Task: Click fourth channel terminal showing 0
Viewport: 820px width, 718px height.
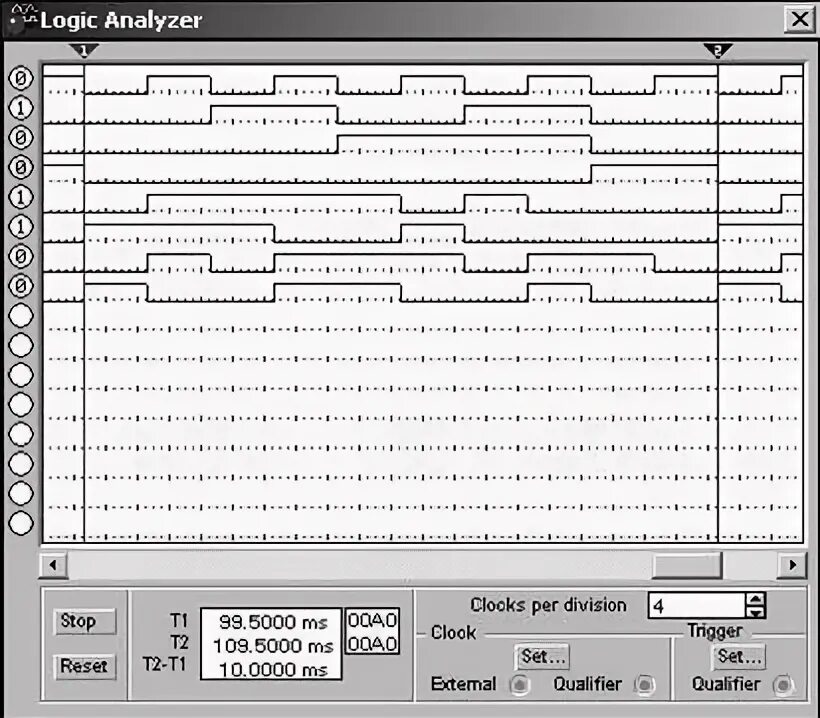Action: point(21,168)
